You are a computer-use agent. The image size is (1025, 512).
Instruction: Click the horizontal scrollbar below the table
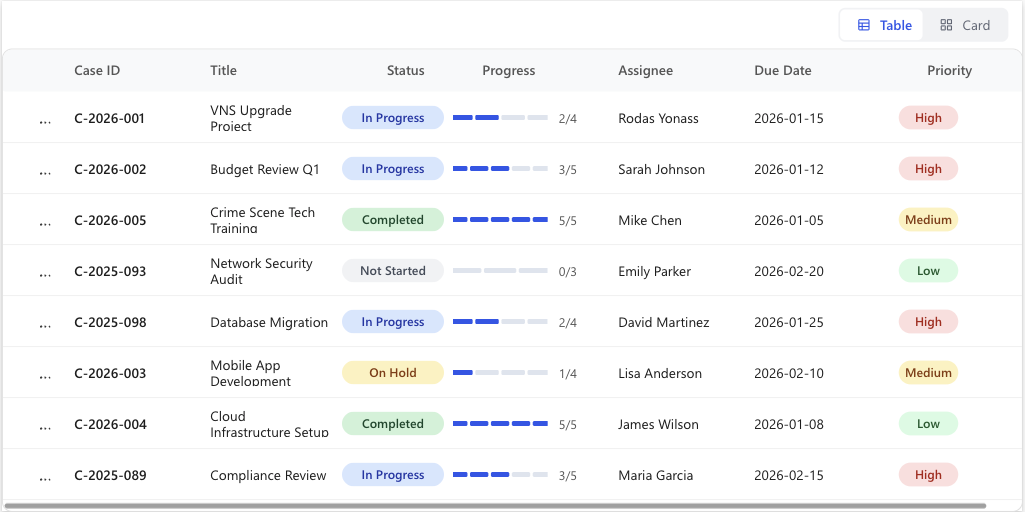click(495, 506)
